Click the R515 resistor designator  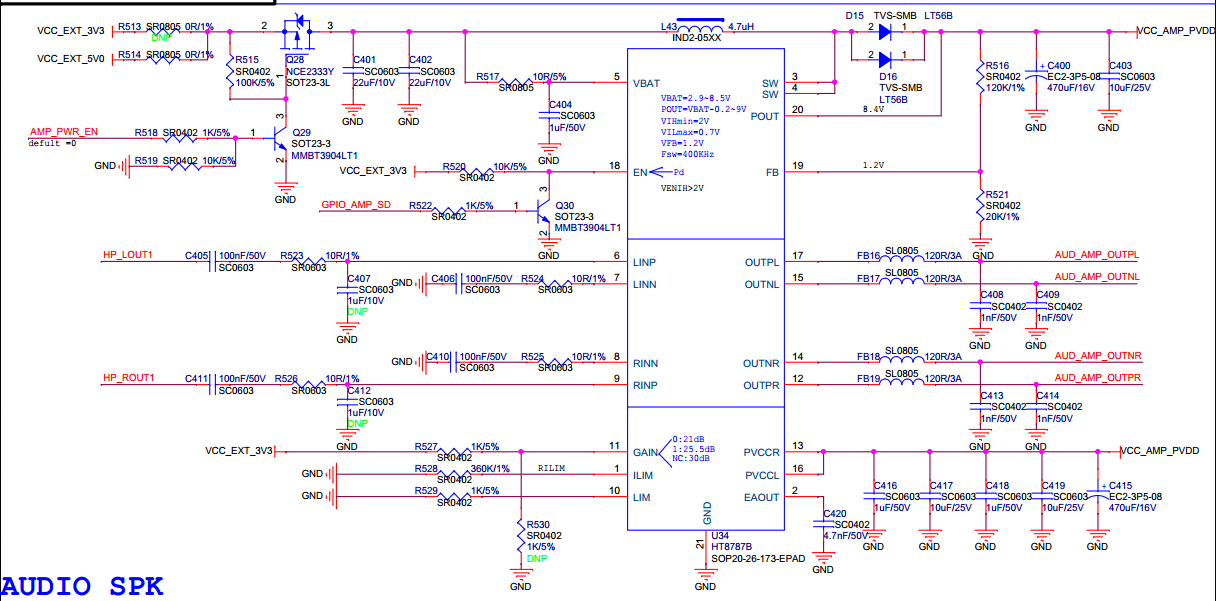point(247,60)
